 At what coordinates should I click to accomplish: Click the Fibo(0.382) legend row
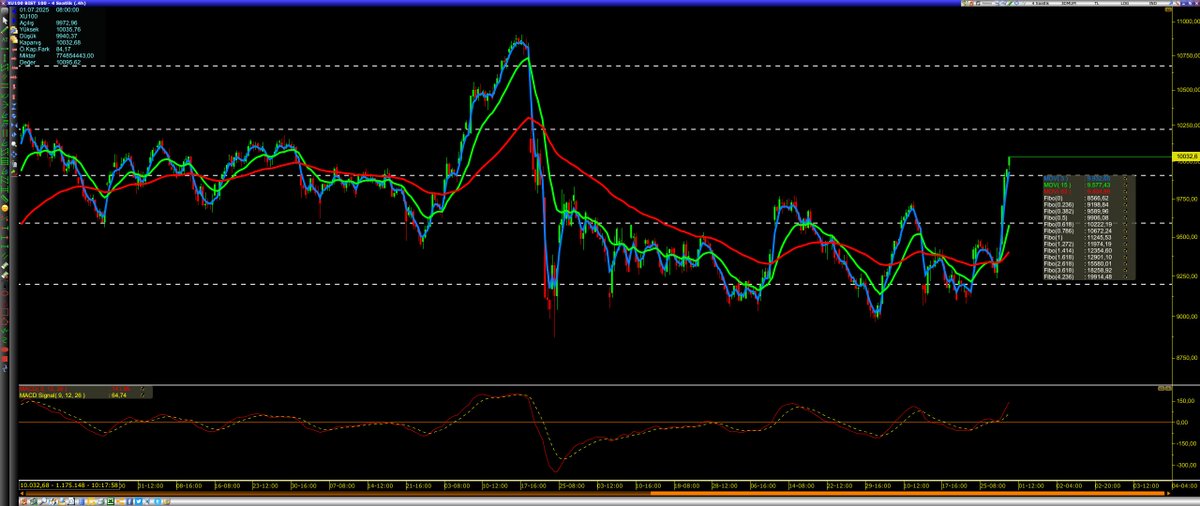coord(1087,211)
